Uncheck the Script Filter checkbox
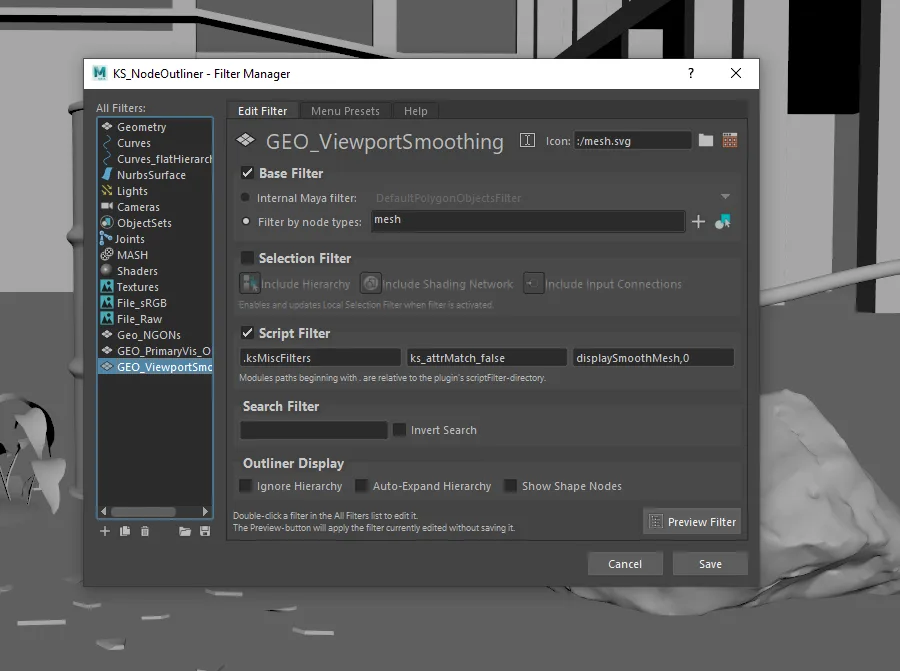 (x=247, y=333)
